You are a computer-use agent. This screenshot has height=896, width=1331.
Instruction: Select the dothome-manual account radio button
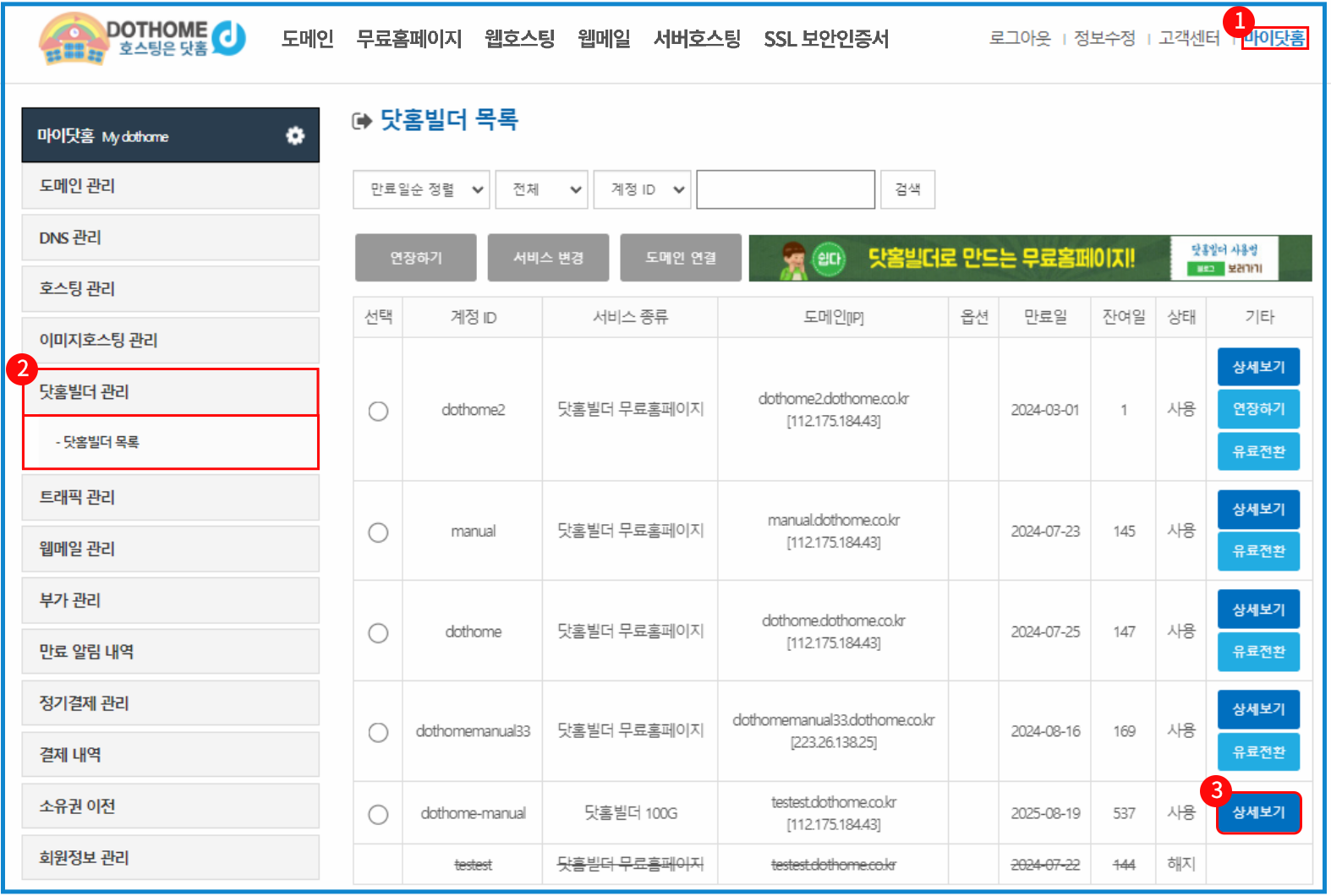pyautogui.click(x=378, y=814)
